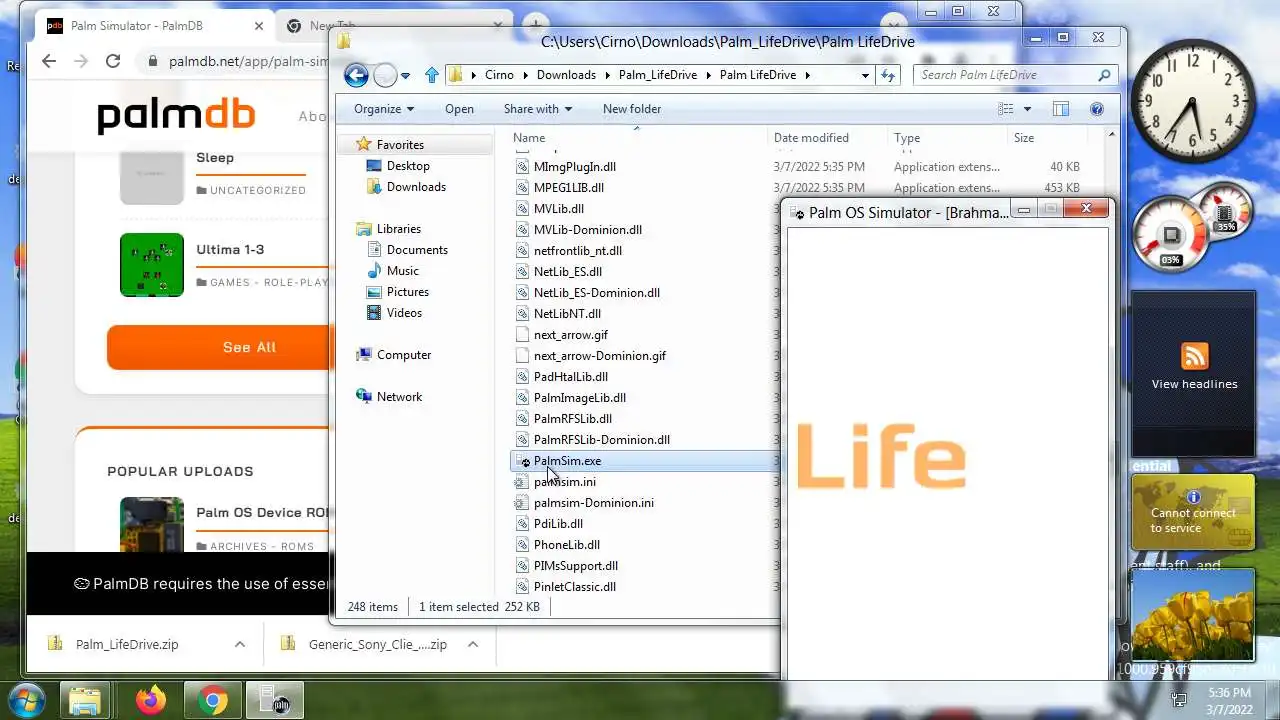This screenshot has width=1280, height=720.
Task: Open the Documents library
Action: pos(417,250)
